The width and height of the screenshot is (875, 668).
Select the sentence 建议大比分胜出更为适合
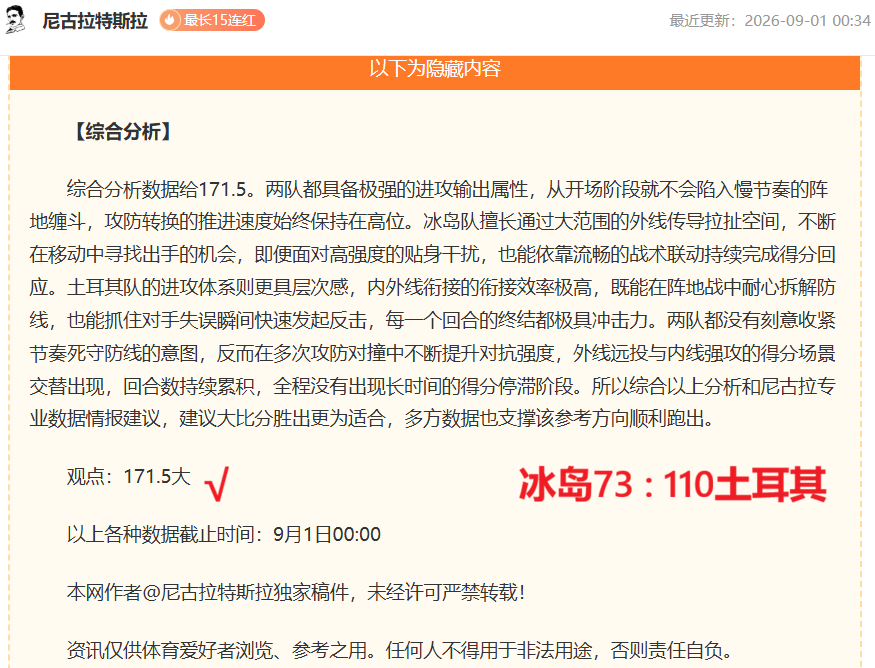point(282,418)
